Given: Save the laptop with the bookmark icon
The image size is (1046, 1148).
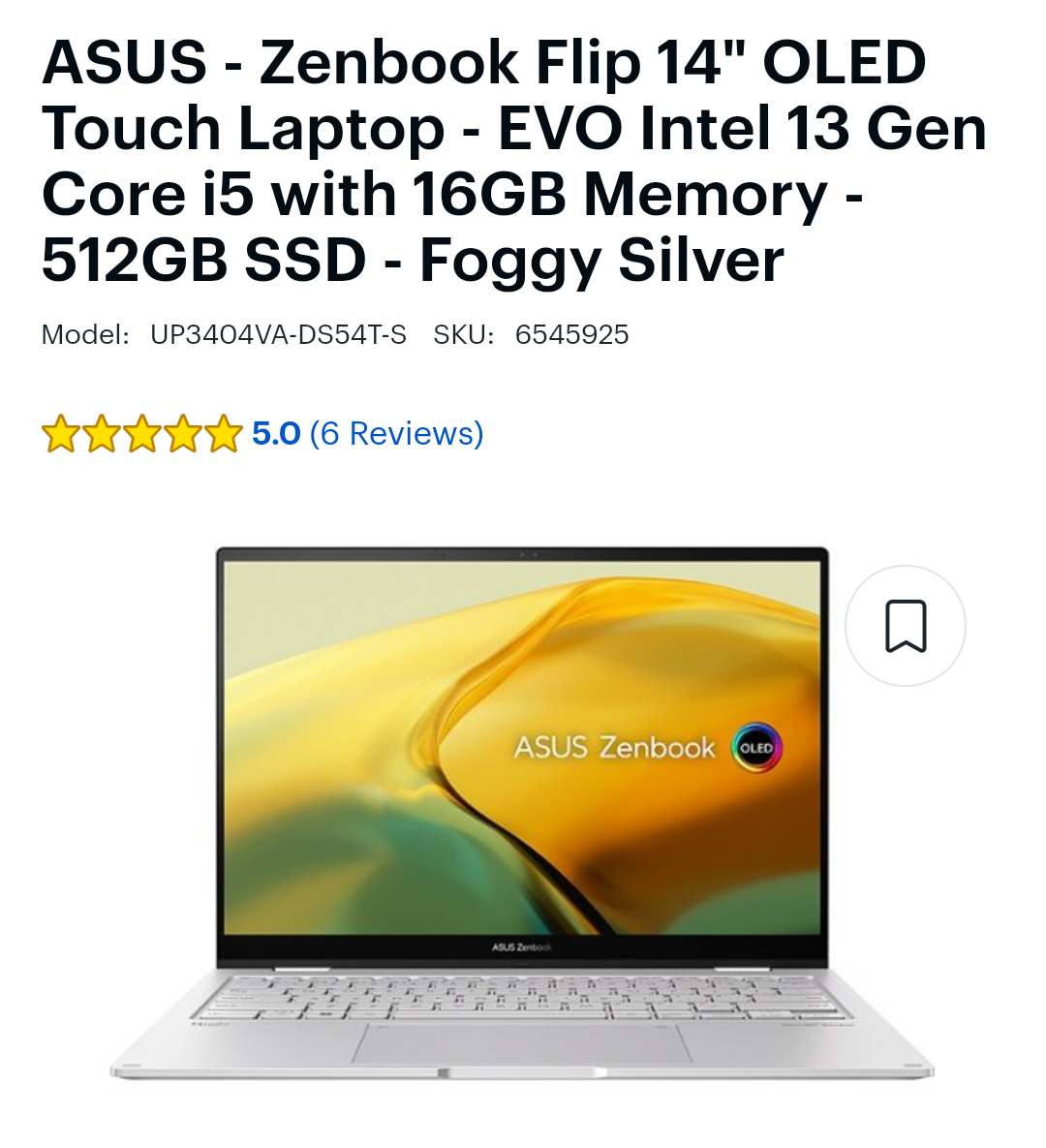Looking at the screenshot, I should point(906,626).
